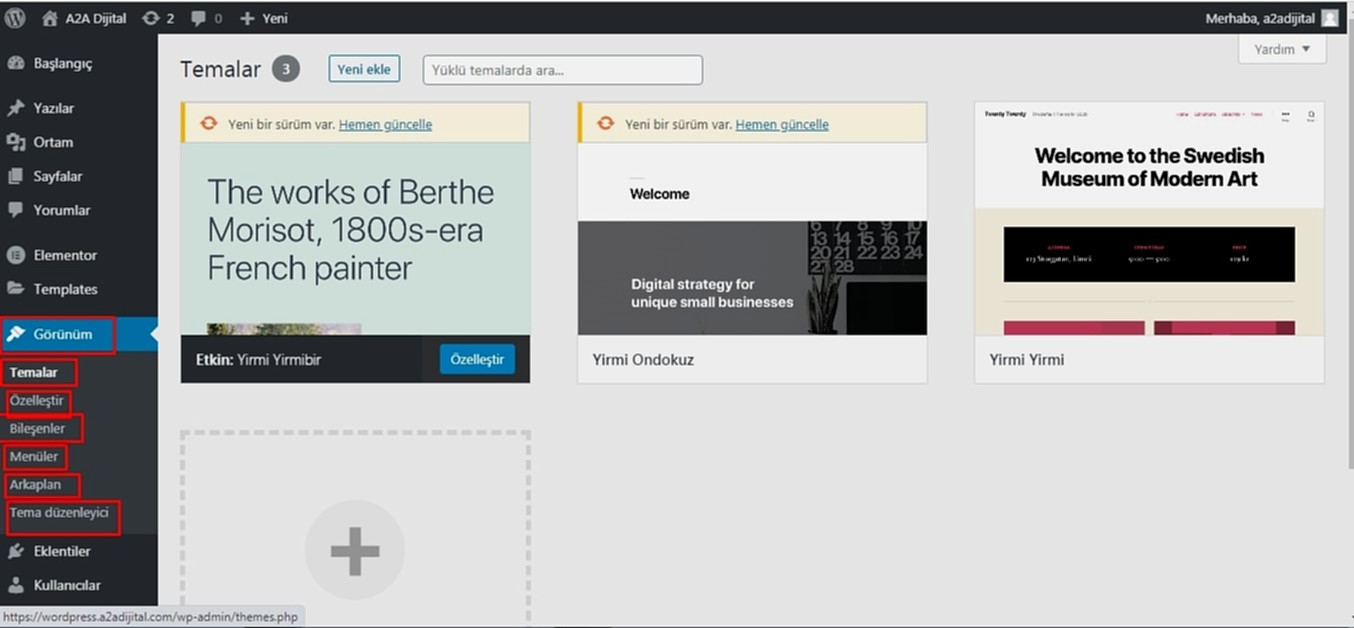Click the Ortam media icon
The width and height of the screenshot is (1354, 628).
(x=16, y=142)
